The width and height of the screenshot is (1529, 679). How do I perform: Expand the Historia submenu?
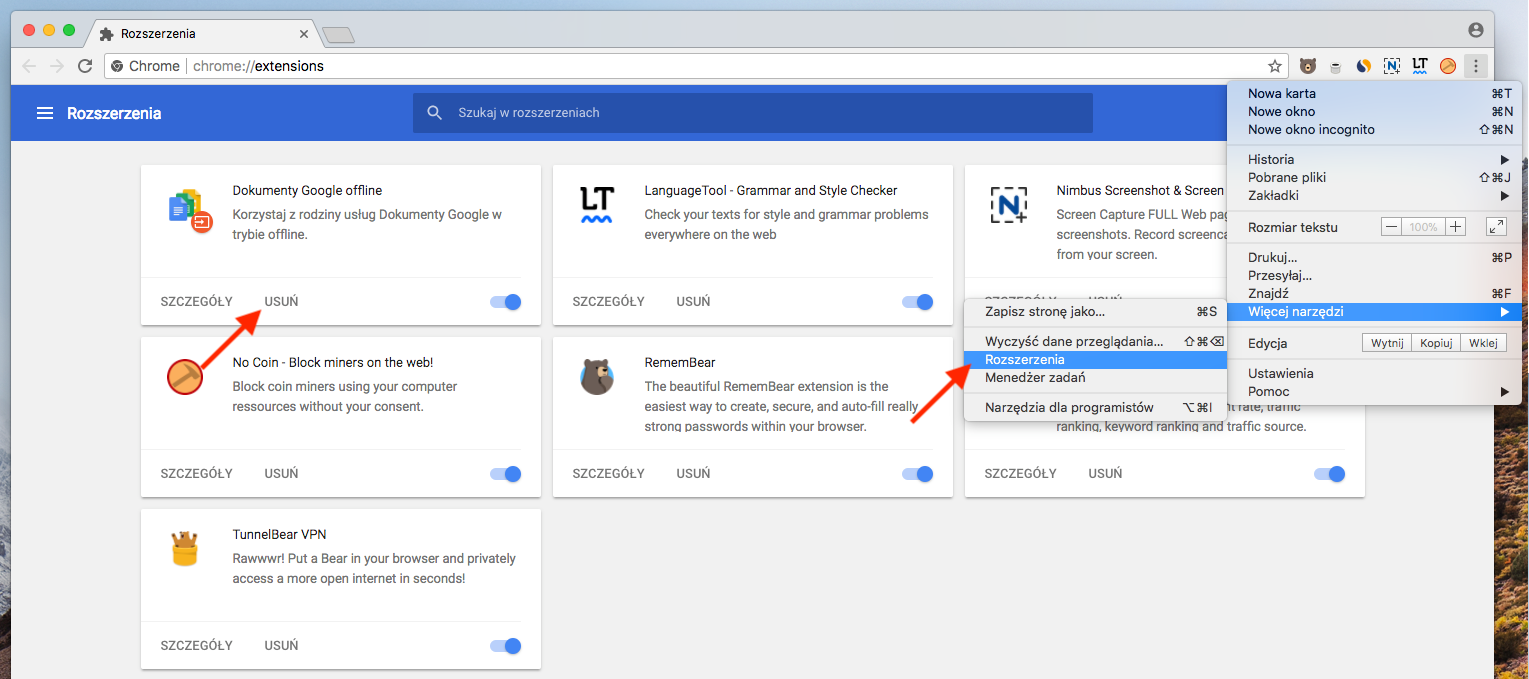(1375, 159)
